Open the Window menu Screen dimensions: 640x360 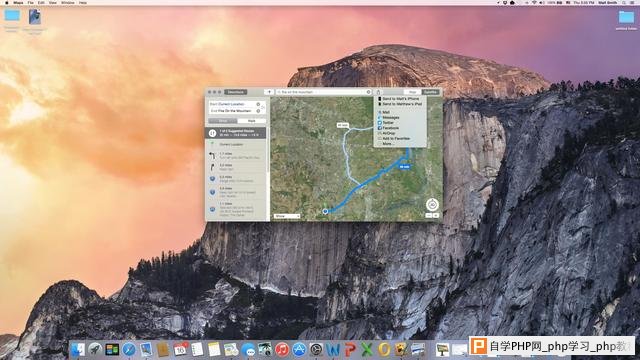68,2
